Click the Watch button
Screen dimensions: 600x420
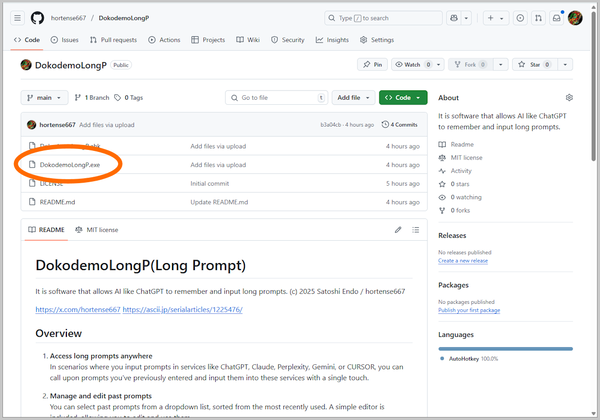point(412,65)
